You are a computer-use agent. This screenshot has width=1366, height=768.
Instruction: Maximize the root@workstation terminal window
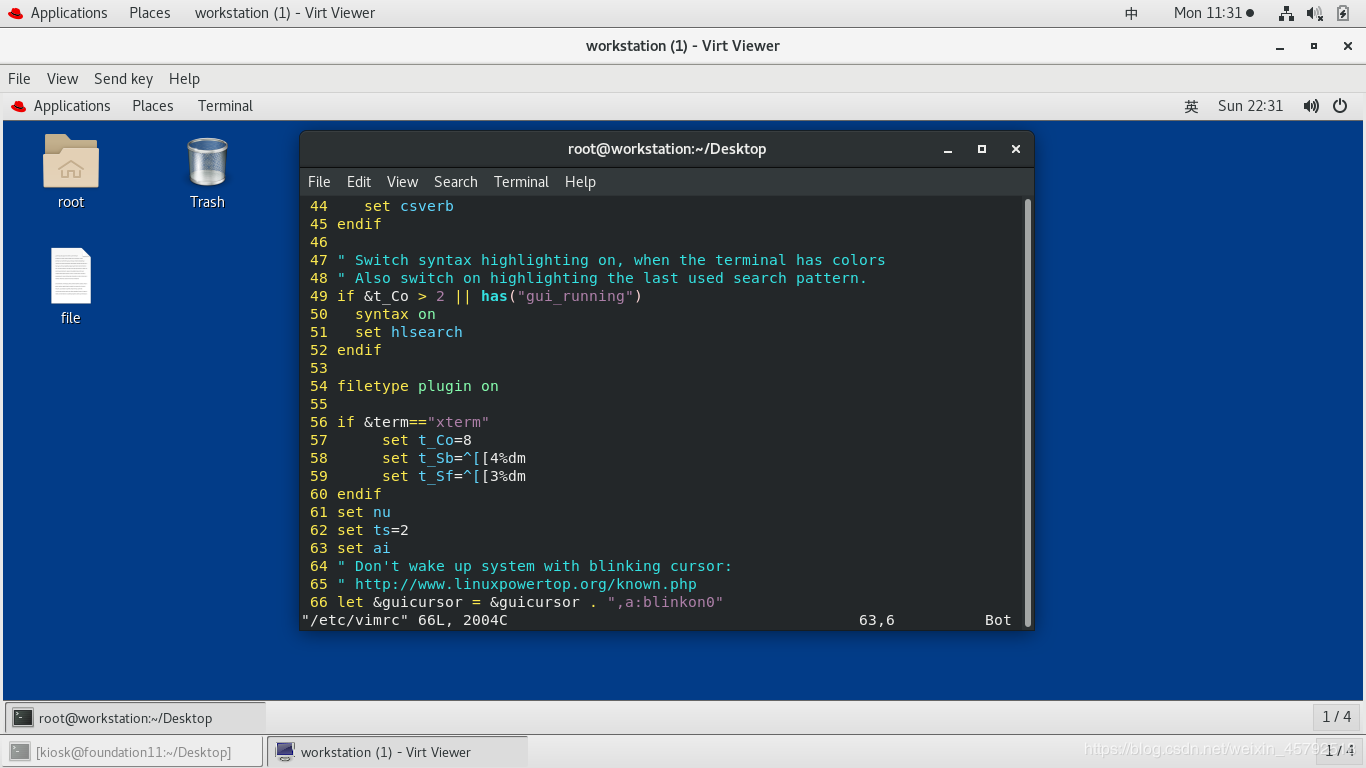(x=982, y=149)
